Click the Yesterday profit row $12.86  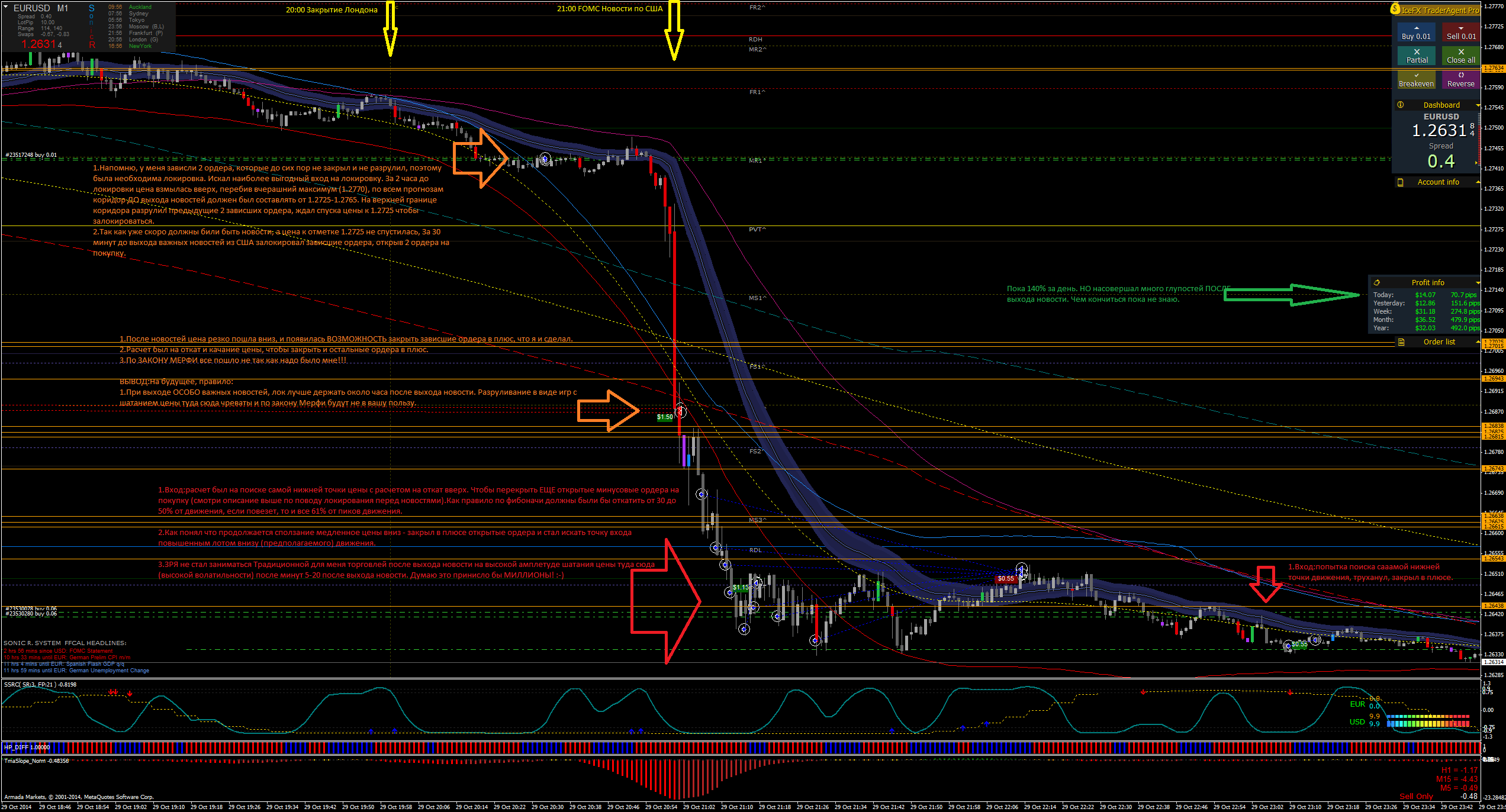click(1426, 303)
